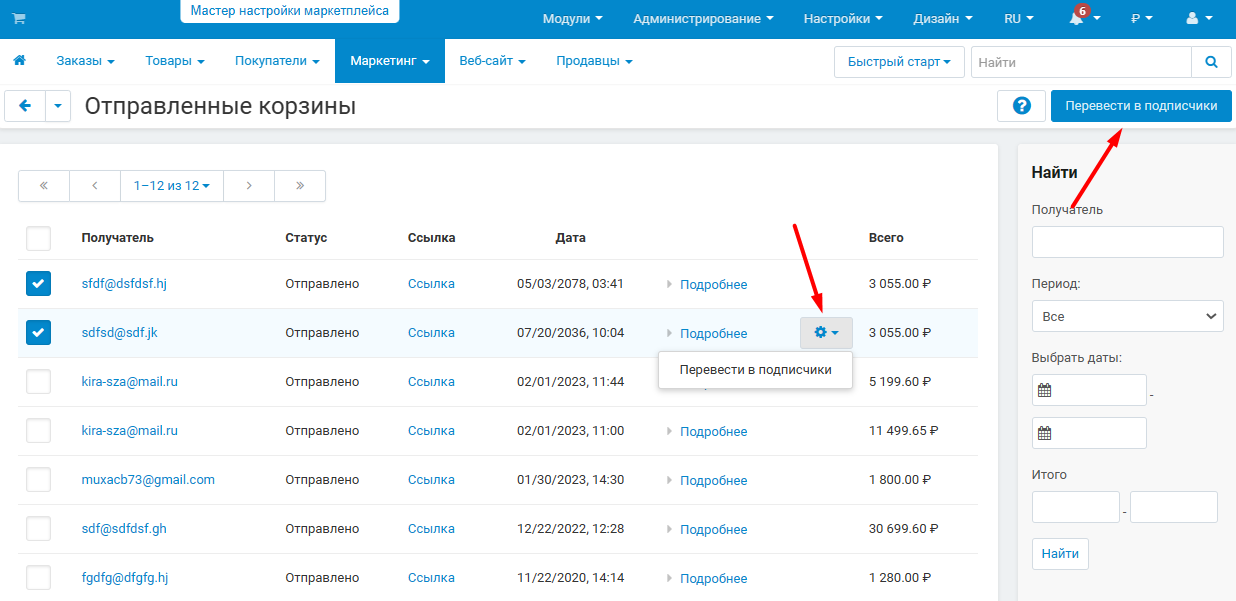The image size is (1236, 601).
Task: Open the shopping cart icon in top bar
Action: coord(19,19)
